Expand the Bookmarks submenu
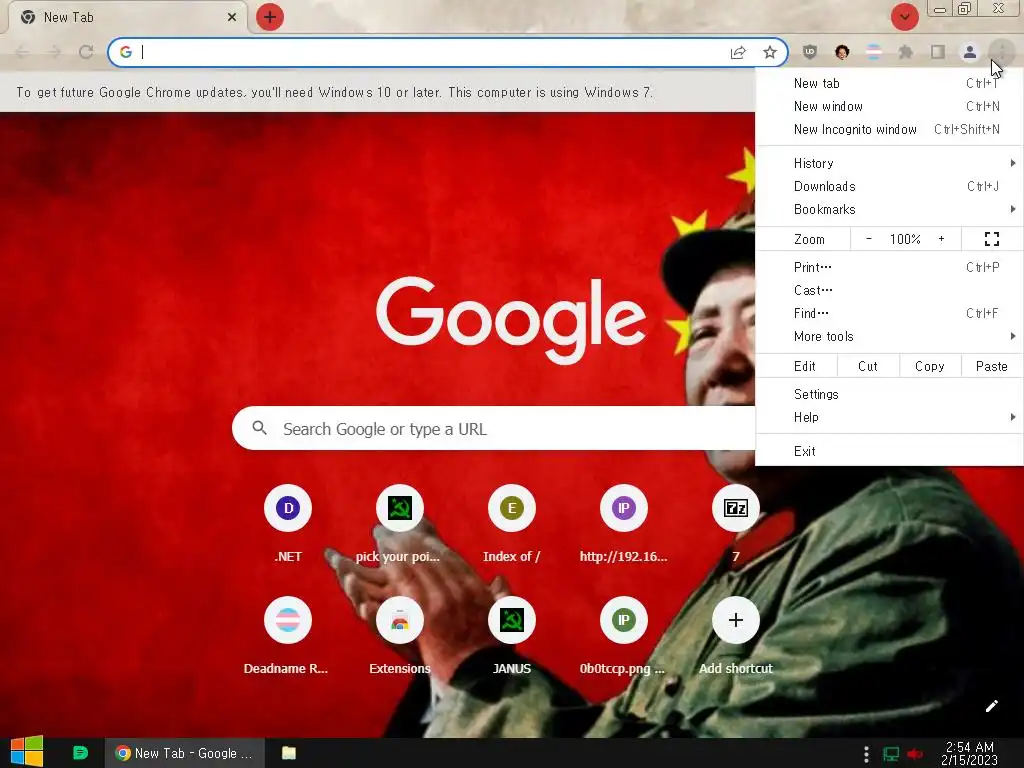The image size is (1024, 768). (x=889, y=209)
